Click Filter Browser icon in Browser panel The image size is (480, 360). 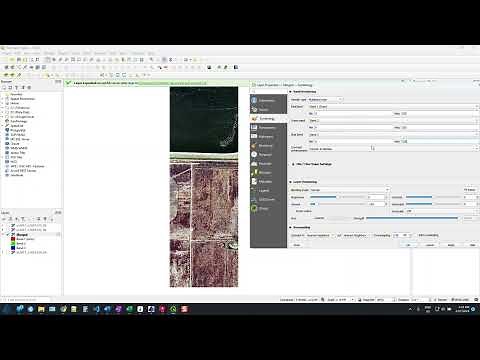pos(17,87)
